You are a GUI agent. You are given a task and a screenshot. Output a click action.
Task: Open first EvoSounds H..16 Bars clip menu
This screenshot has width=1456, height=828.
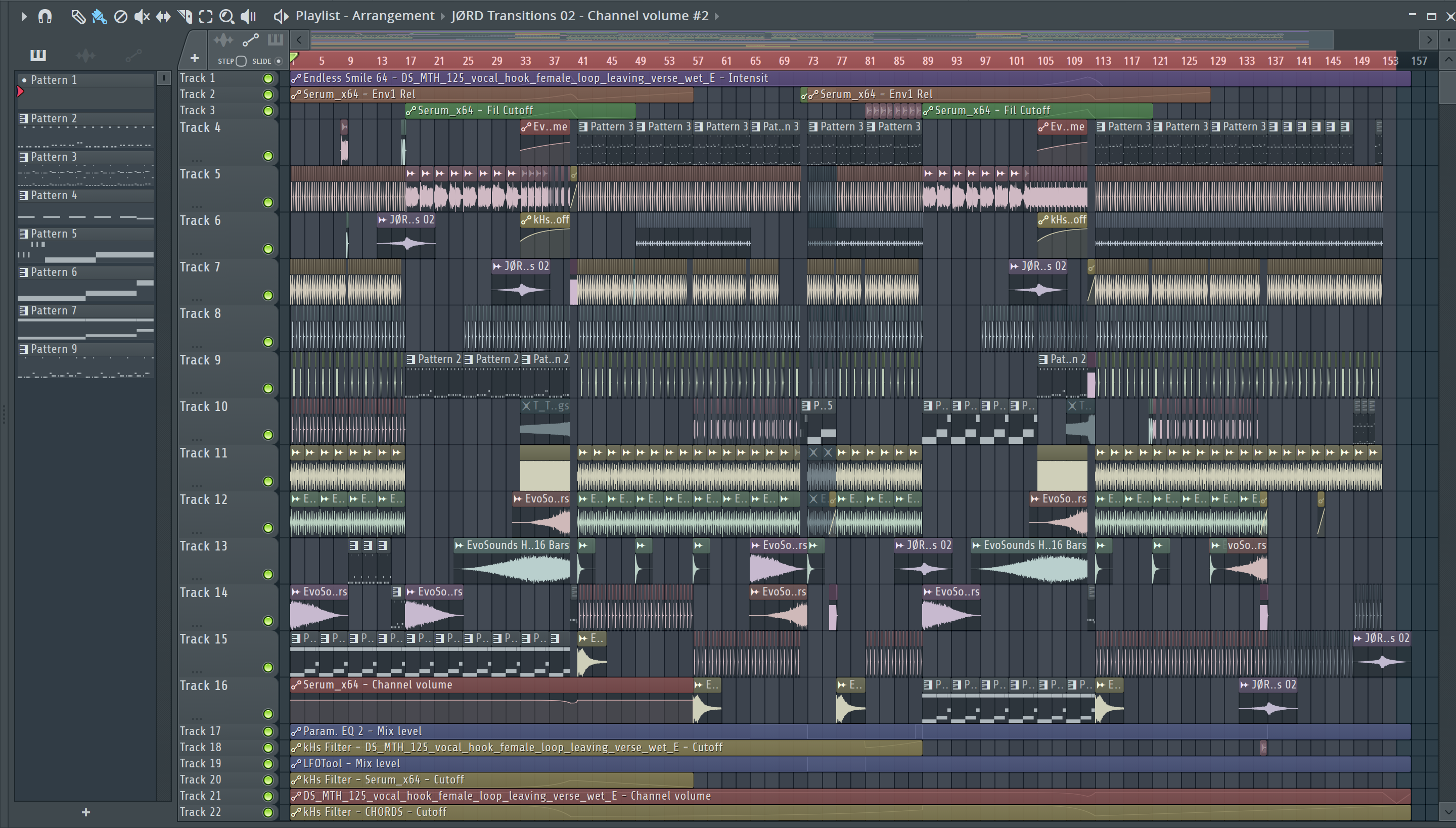pyautogui.click(x=459, y=545)
